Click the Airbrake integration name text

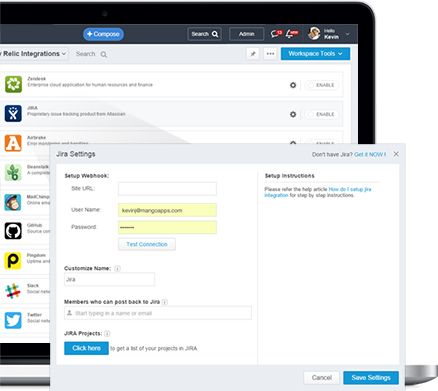point(37,137)
